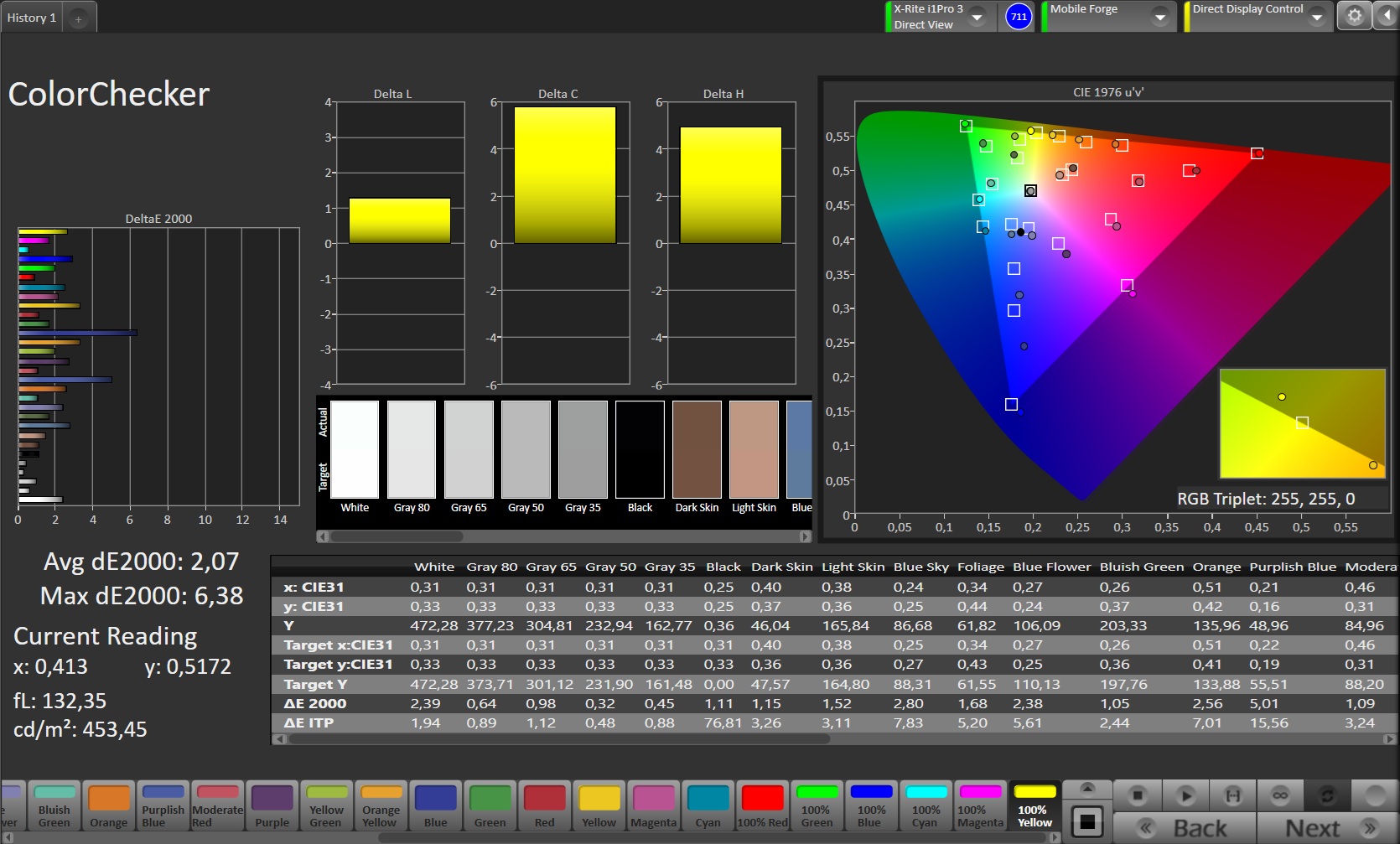Select the Moderate Red patch
This screenshot has height=844, width=1400.
point(217,805)
